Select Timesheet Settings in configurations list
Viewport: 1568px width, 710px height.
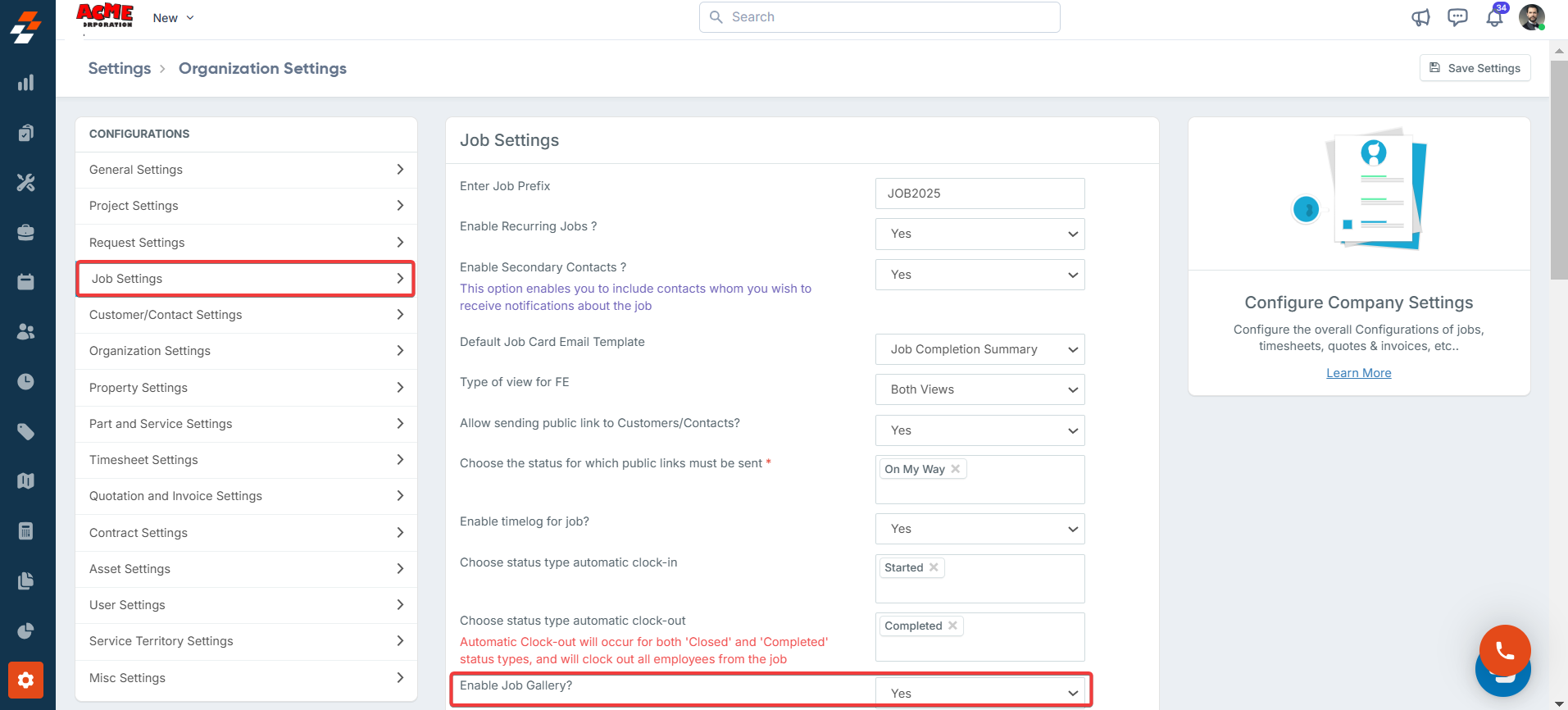tap(246, 460)
